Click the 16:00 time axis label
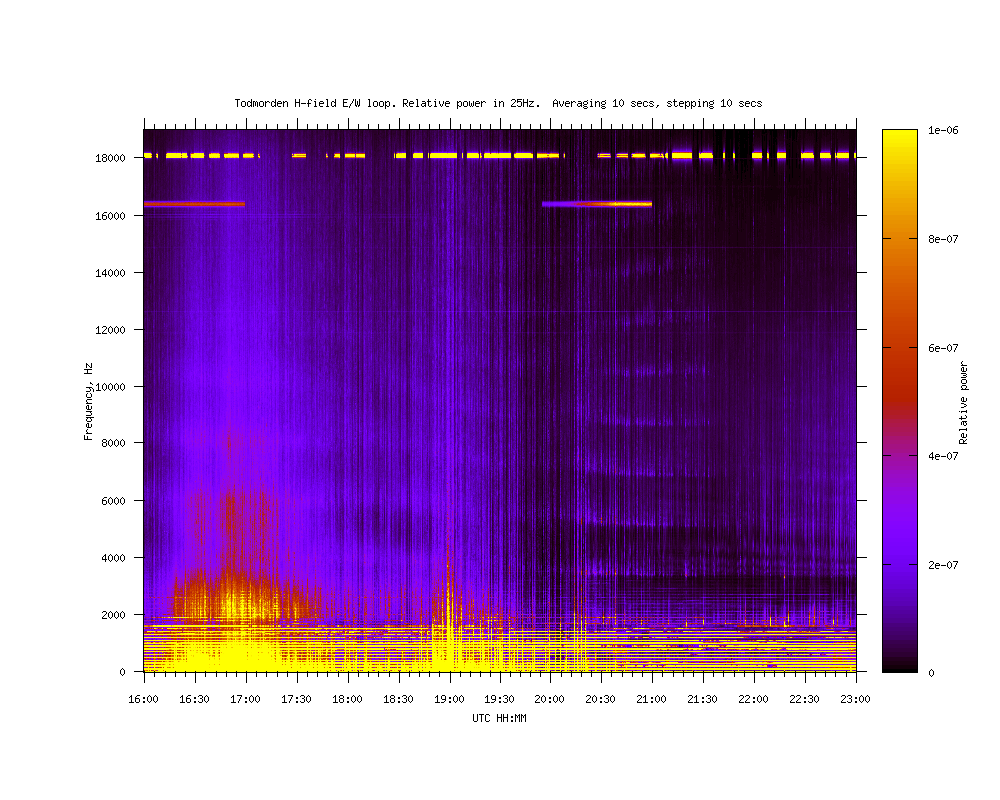The image size is (1000, 800). coord(143,700)
